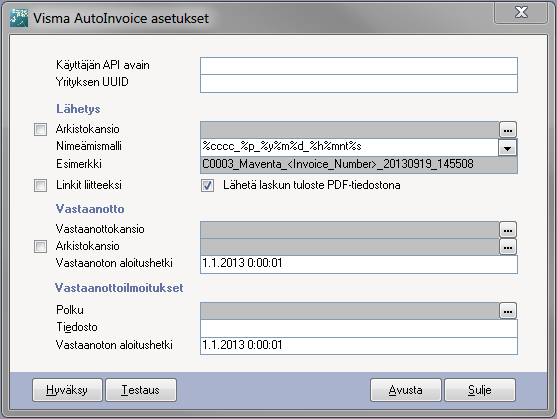This screenshot has height=419, width=557.
Task: Click the Hyväksy button
Action: click(x=67, y=390)
